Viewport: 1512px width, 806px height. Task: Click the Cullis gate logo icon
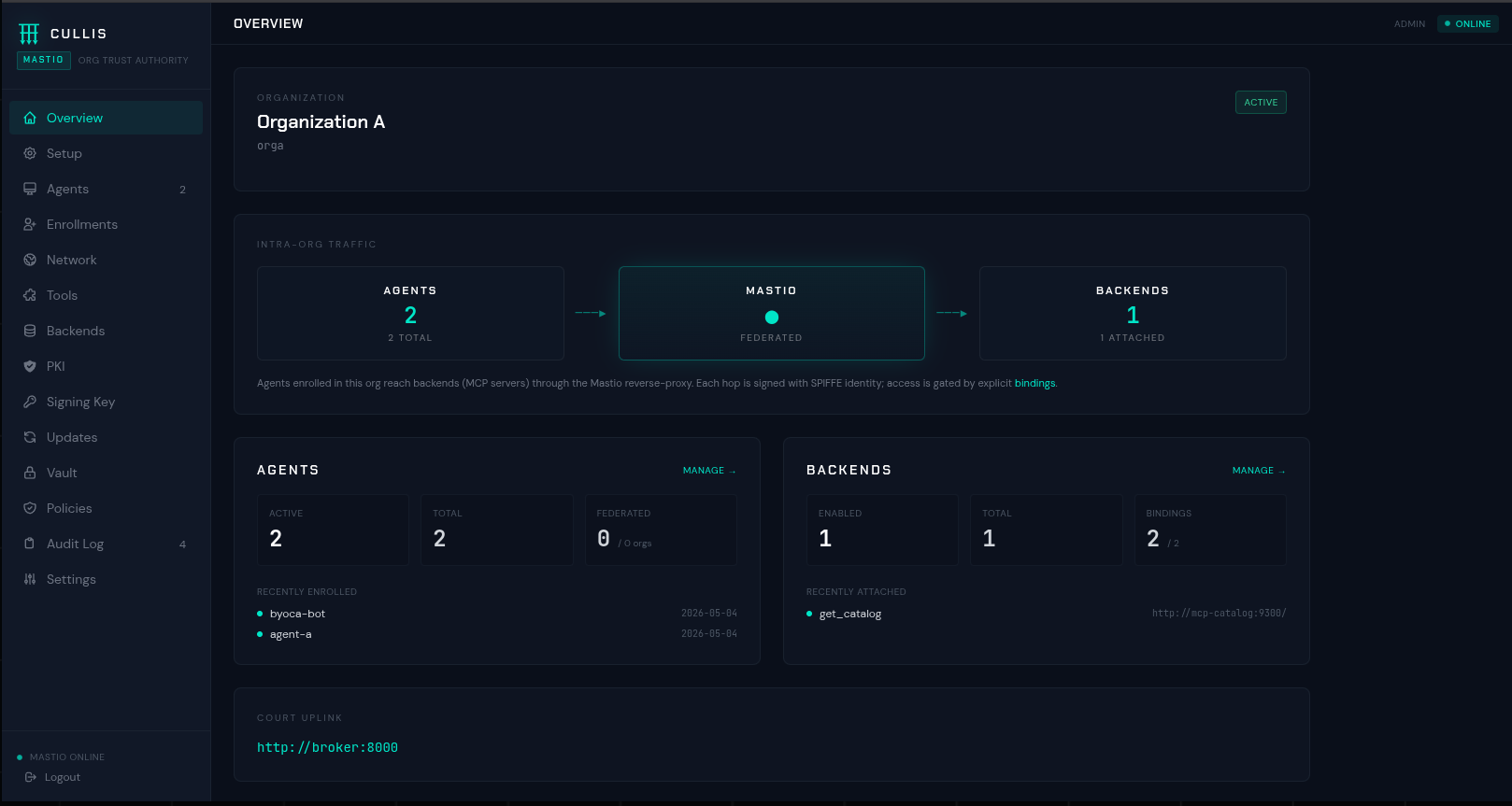pos(29,35)
